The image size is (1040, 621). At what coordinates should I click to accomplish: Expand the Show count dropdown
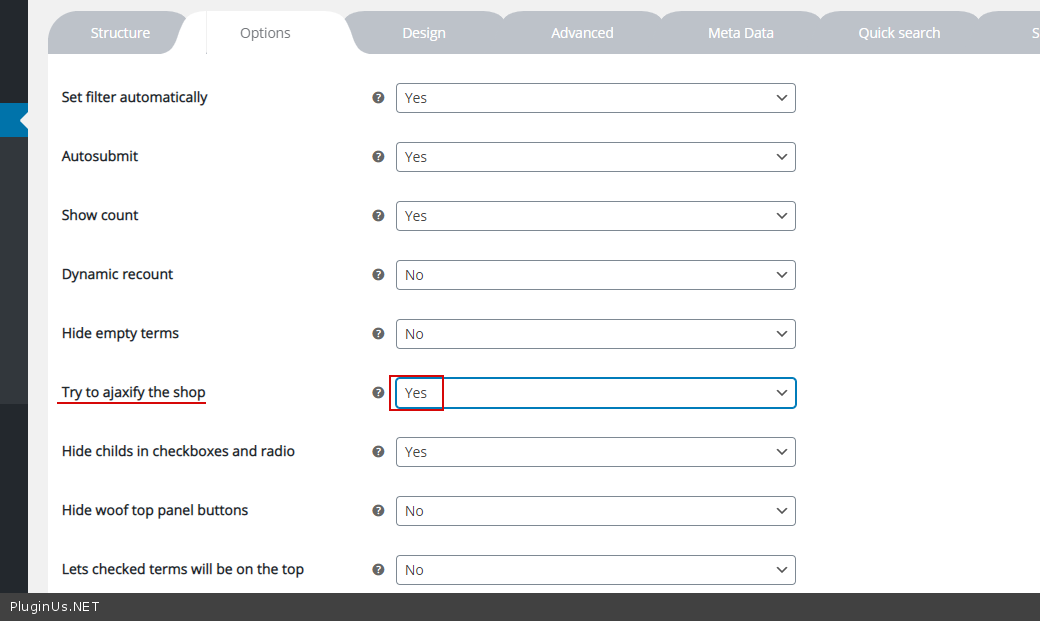coord(595,216)
